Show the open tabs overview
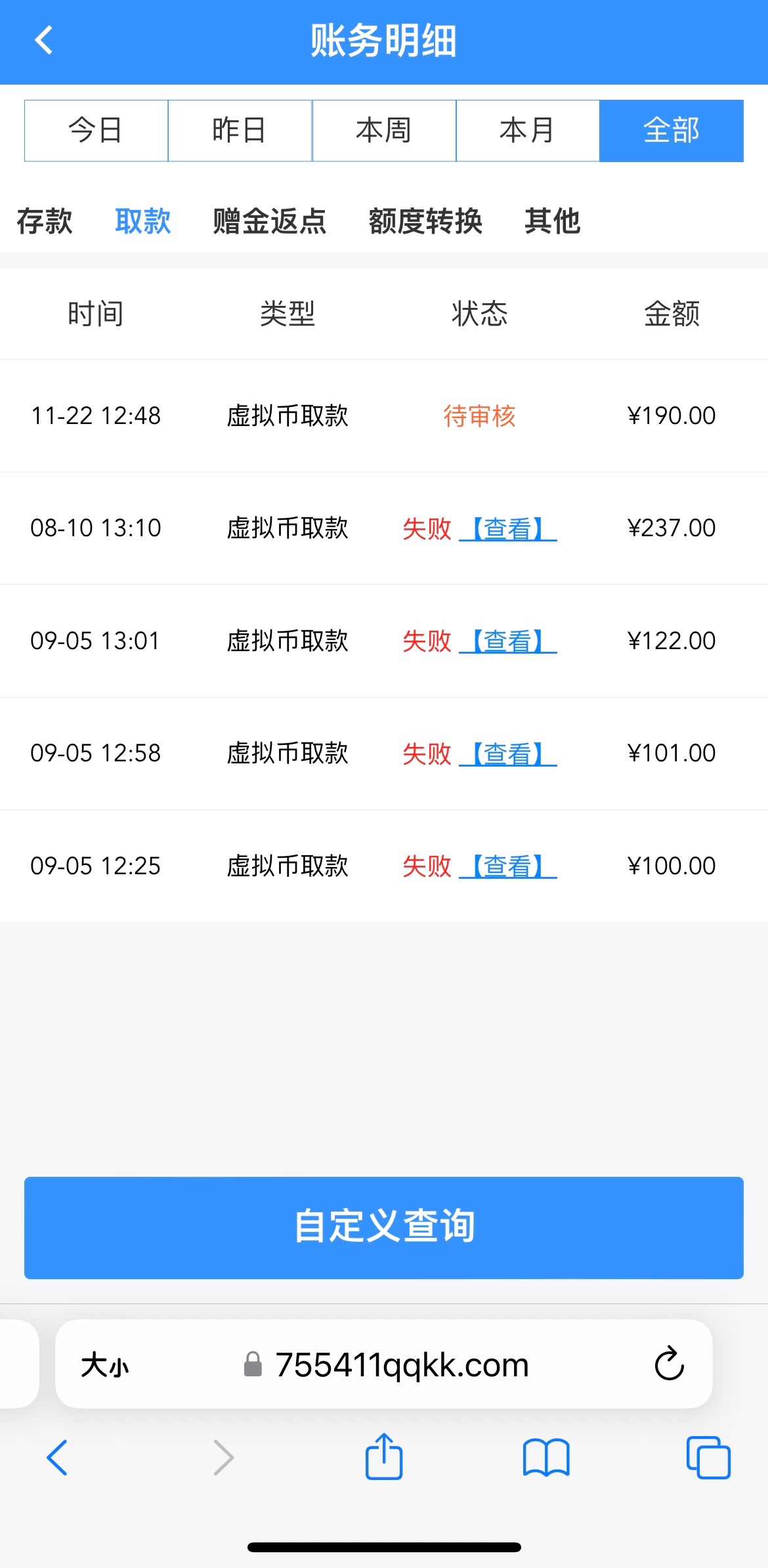 tap(708, 1457)
